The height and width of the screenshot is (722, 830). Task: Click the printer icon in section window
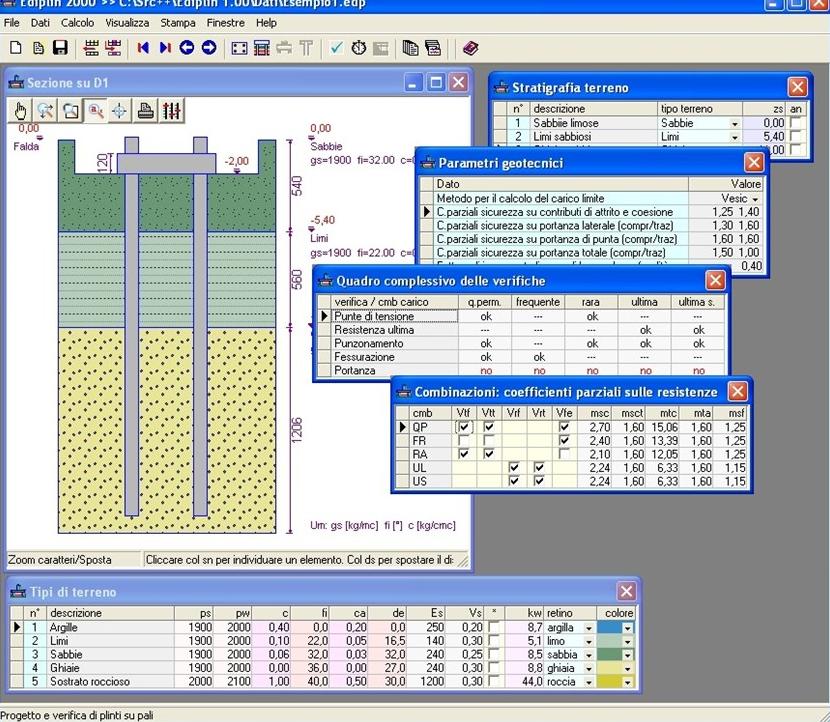146,111
